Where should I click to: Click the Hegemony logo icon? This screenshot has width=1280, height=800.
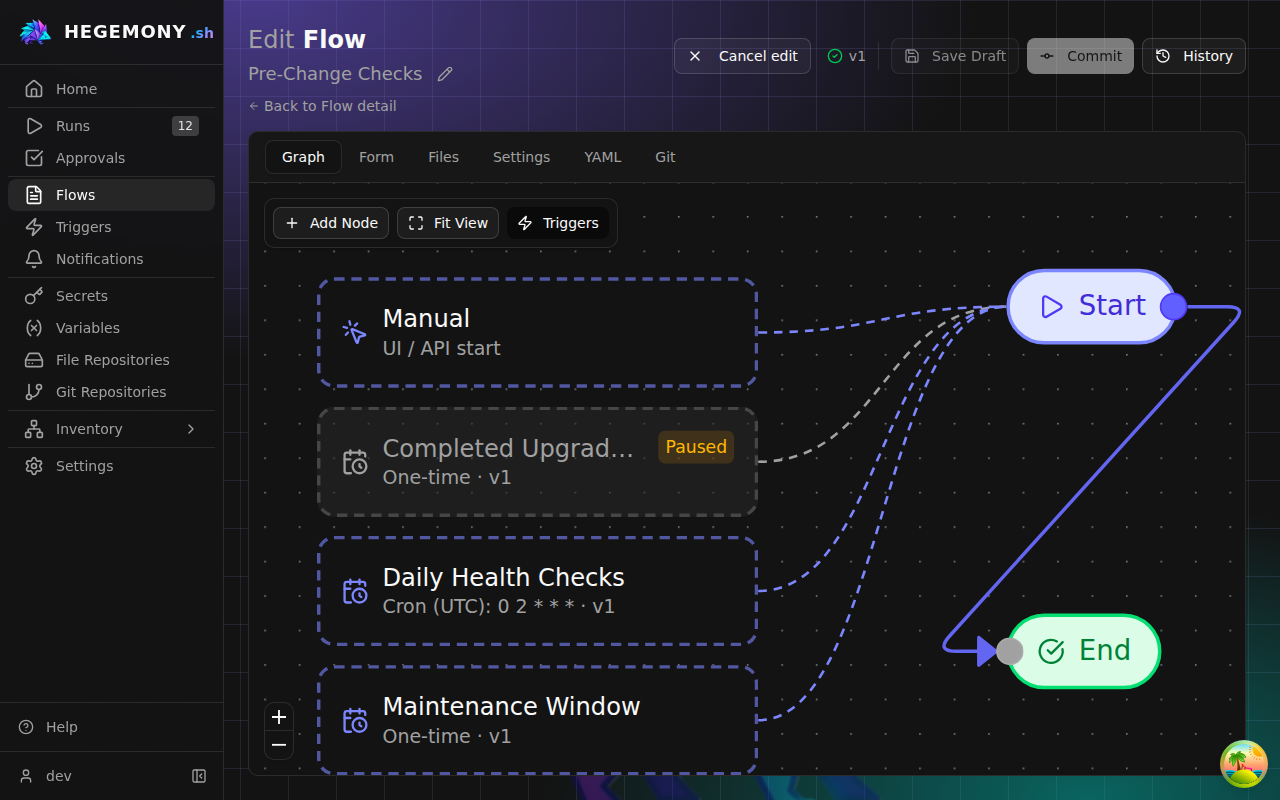pyautogui.click(x=35, y=32)
